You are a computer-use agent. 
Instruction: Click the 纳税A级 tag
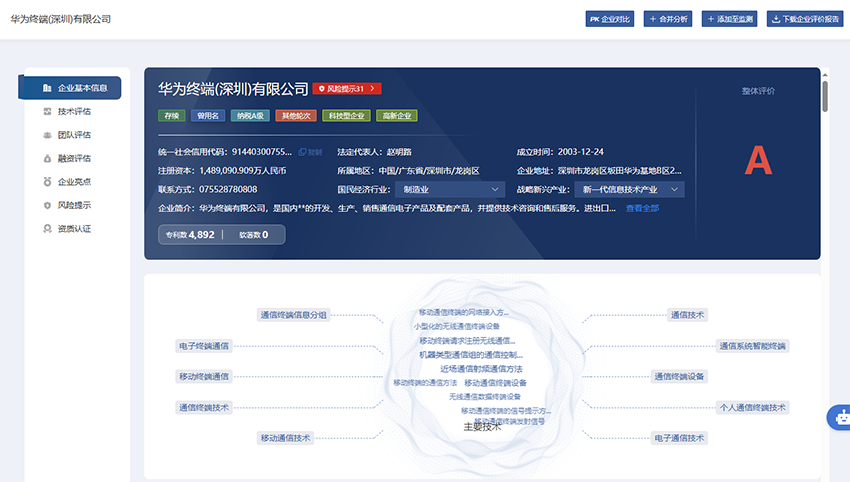tap(250, 115)
